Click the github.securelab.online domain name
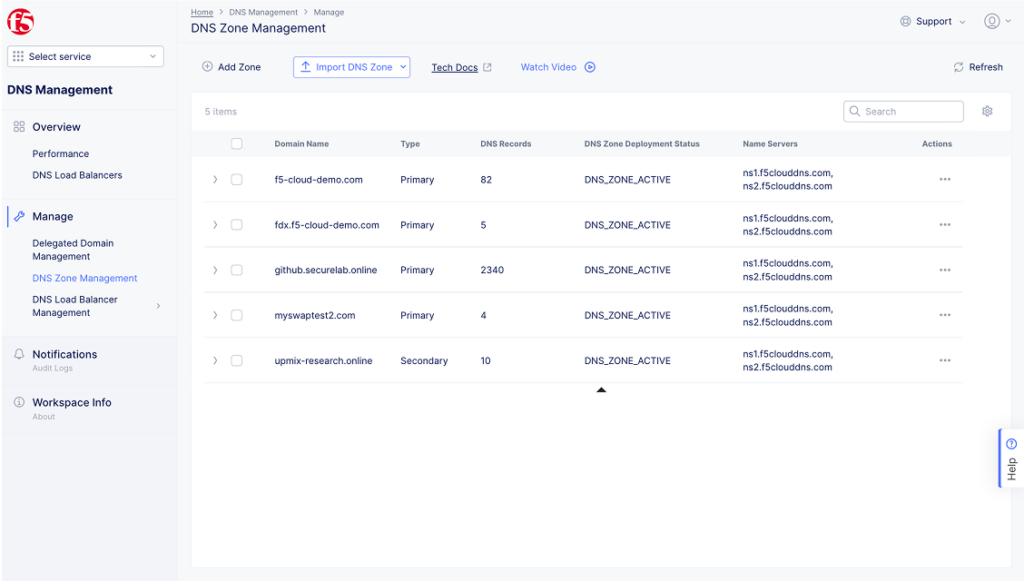The image size is (1024, 581). pos(325,270)
